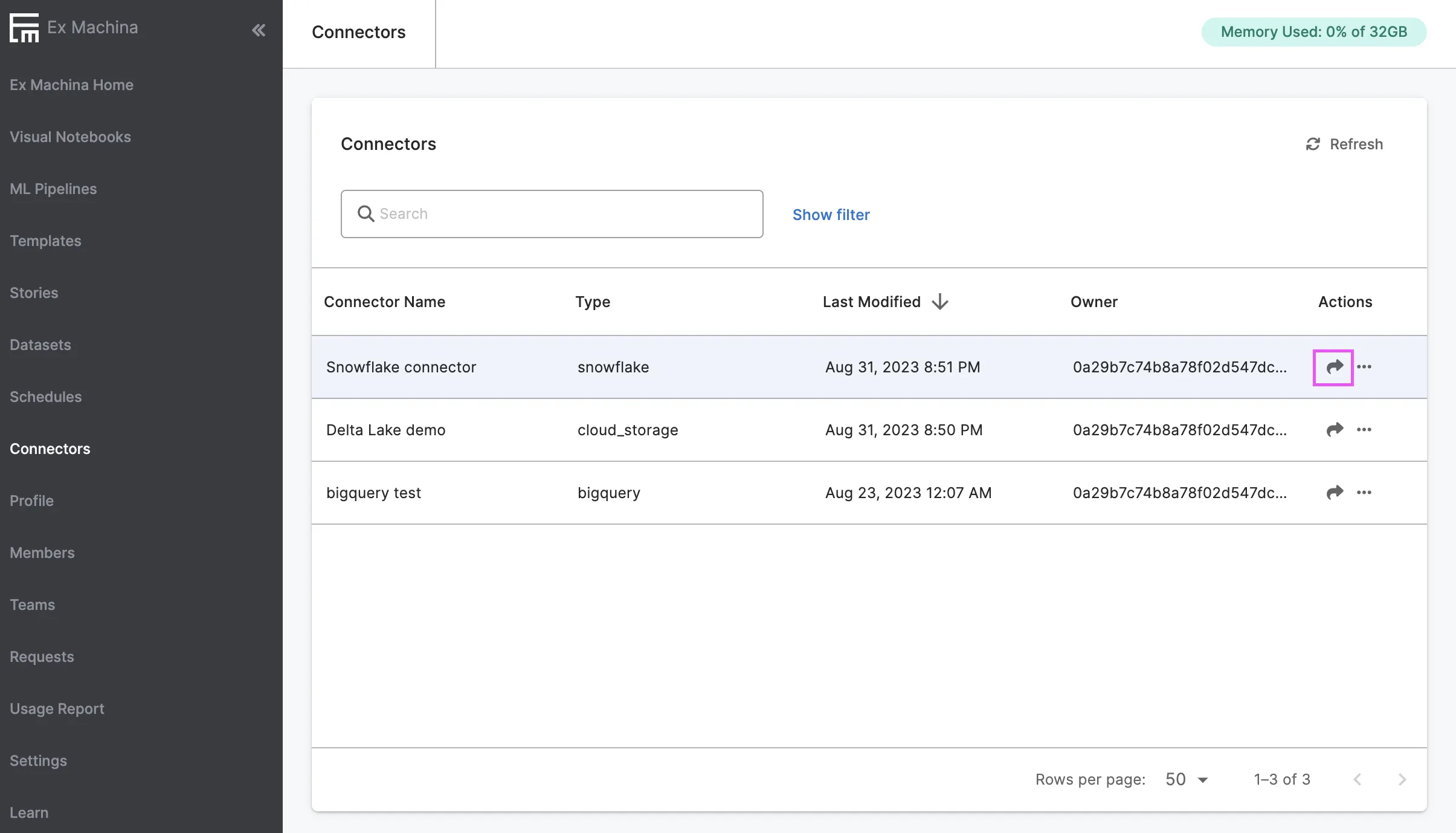Go to previous page of results
This screenshot has height=833, width=1456.
(1358, 779)
